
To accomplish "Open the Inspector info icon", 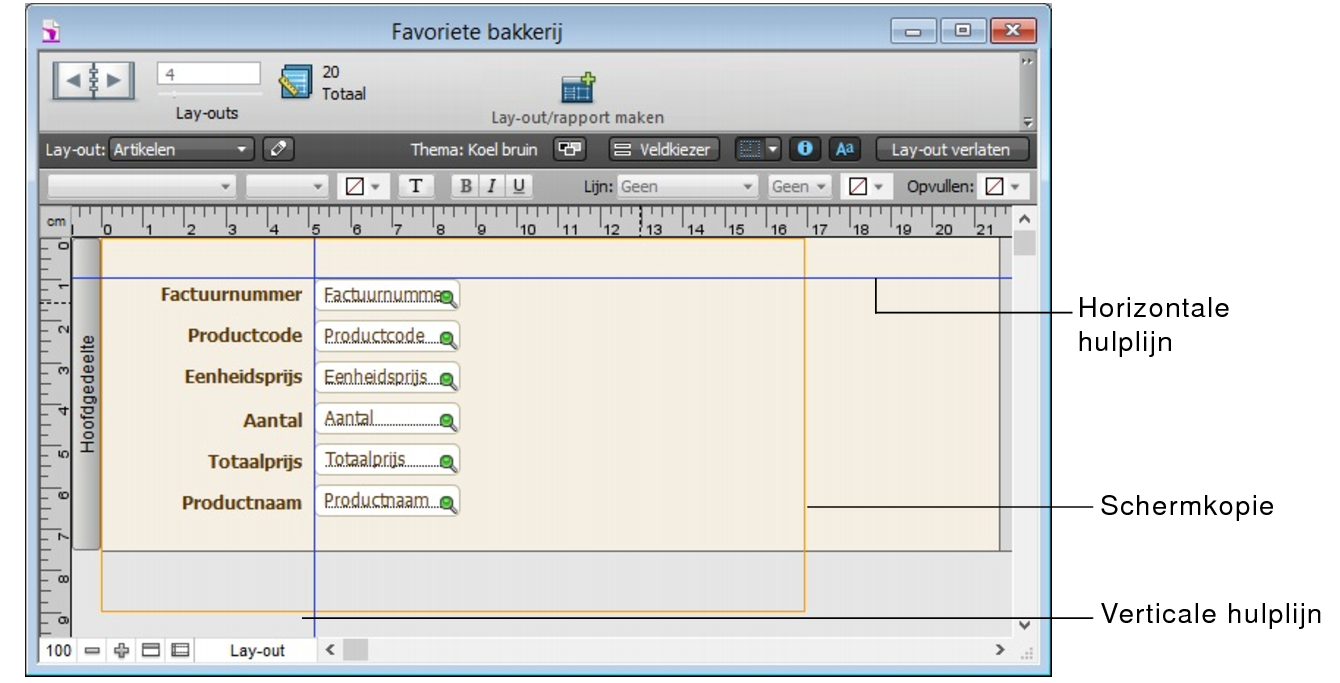I will click(x=806, y=150).
